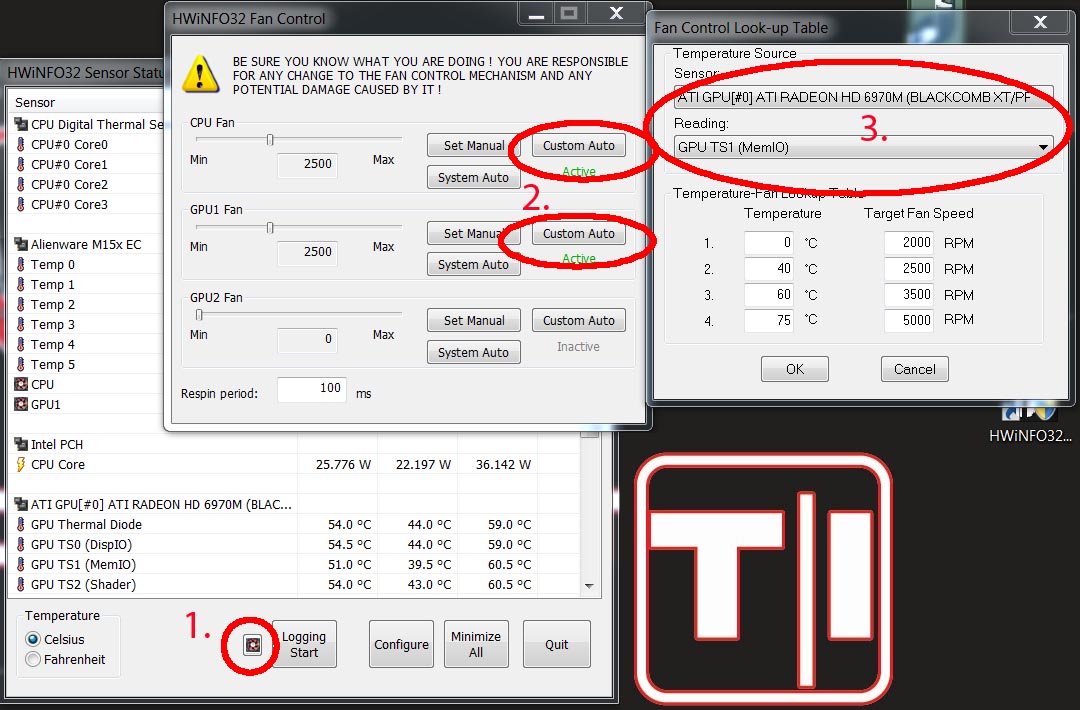Click Set Manual for the GPU2 Fan

(x=474, y=320)
